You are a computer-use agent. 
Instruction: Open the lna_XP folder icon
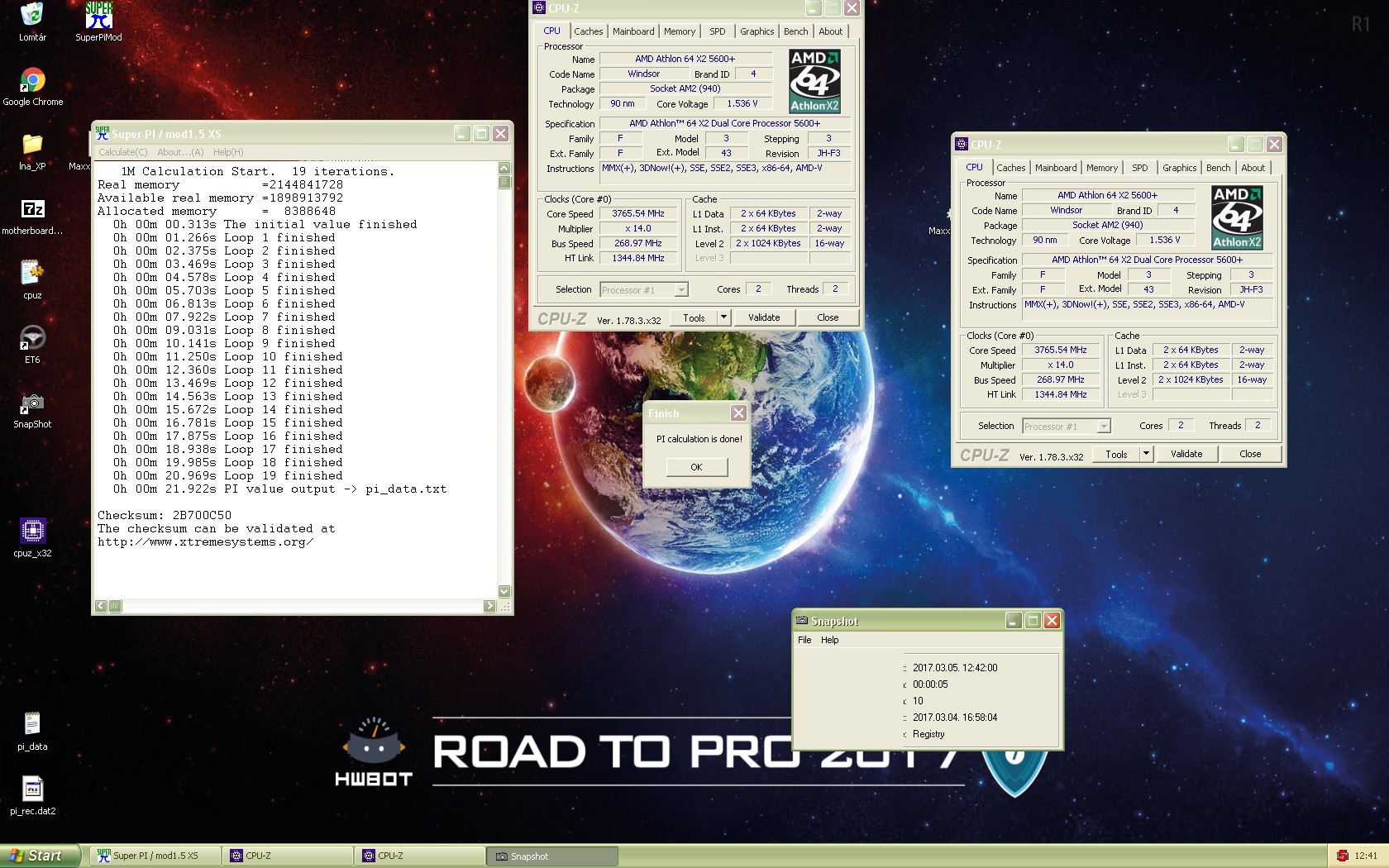32,145
